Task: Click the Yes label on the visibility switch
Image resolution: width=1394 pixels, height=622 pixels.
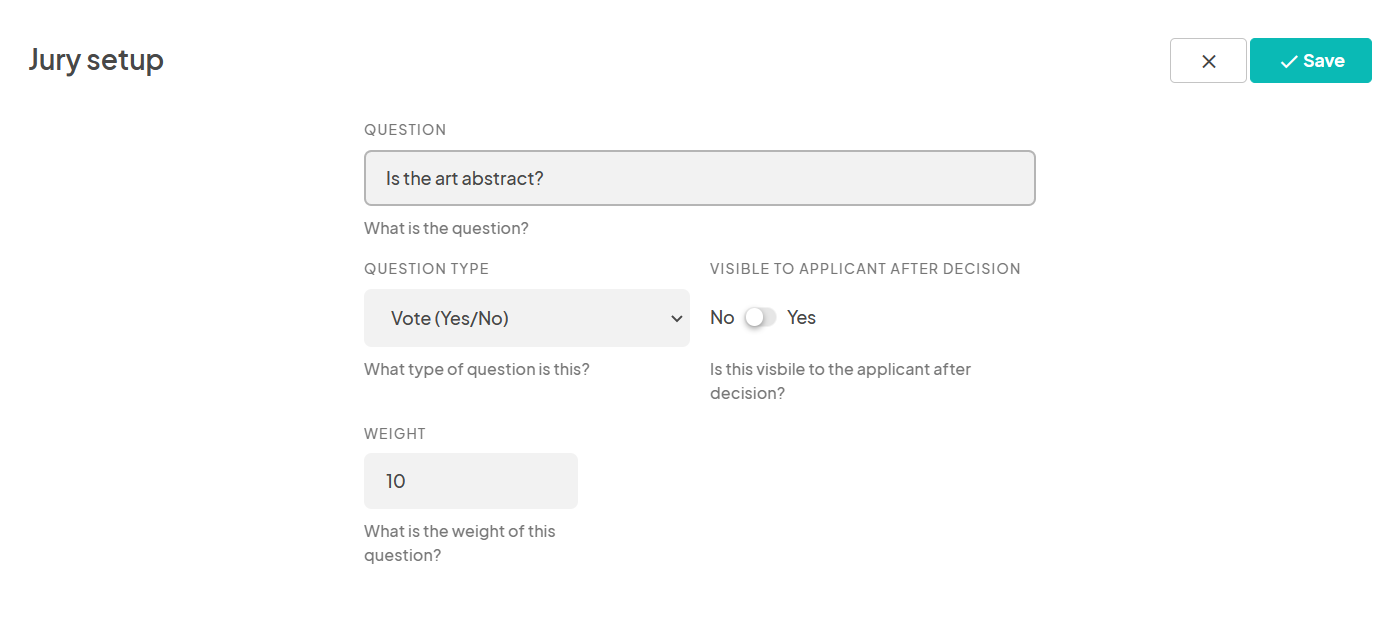Action: tap(801, 317)
